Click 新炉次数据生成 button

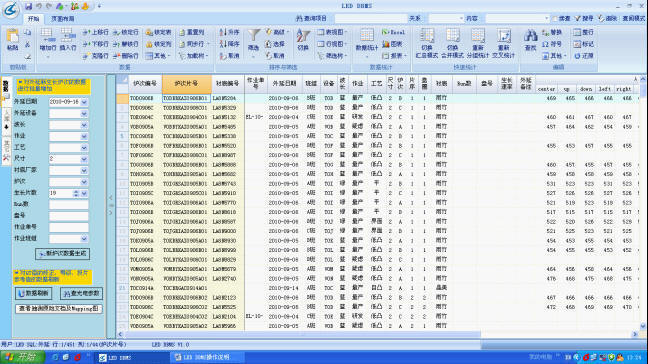click(62, 254)
